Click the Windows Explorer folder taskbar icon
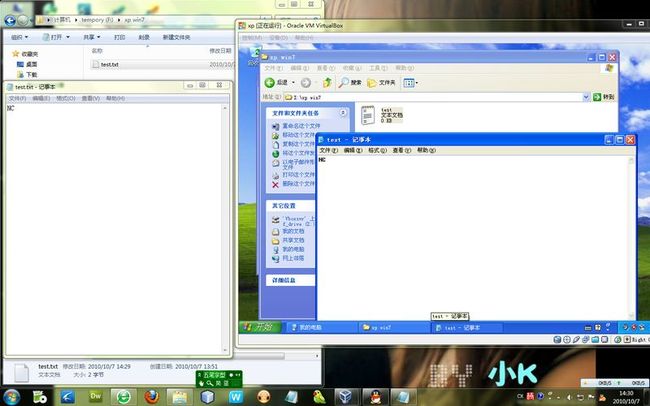The height and width of the screenshot is (406, 650). [179, 397]
